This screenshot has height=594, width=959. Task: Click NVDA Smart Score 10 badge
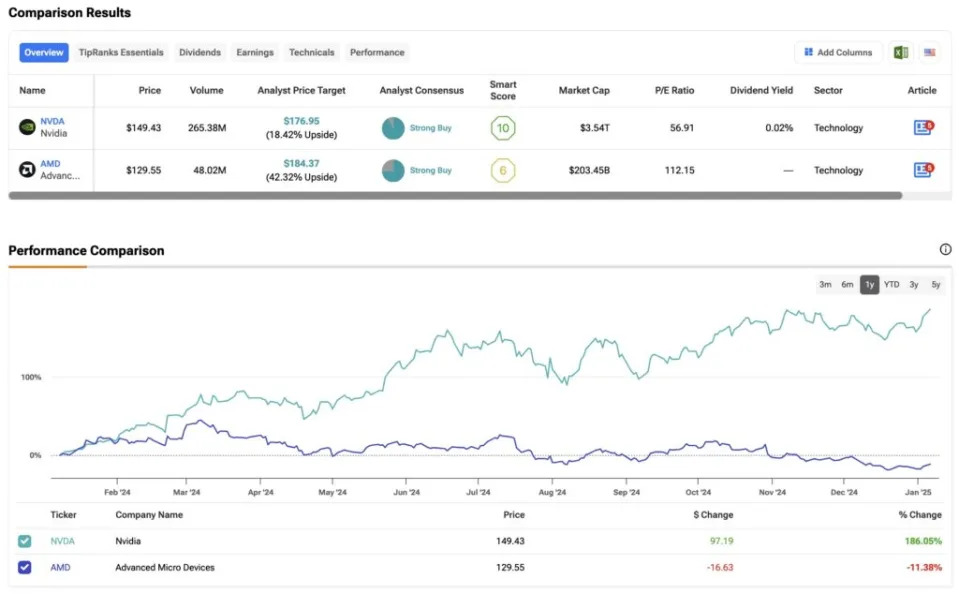click(503, 128)
